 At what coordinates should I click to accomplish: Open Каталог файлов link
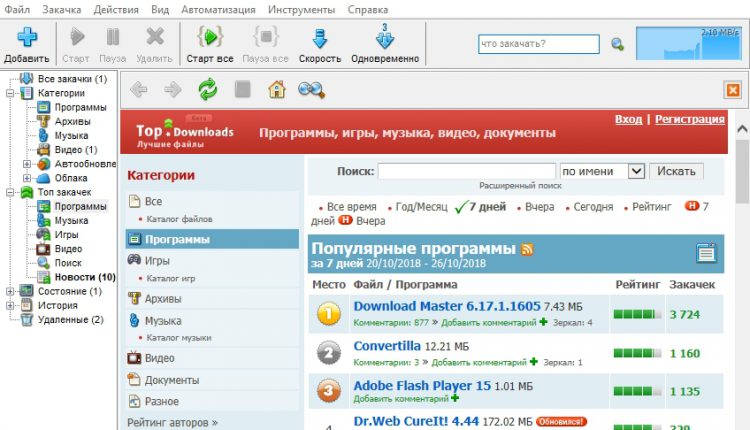click(x=179, y=219)
